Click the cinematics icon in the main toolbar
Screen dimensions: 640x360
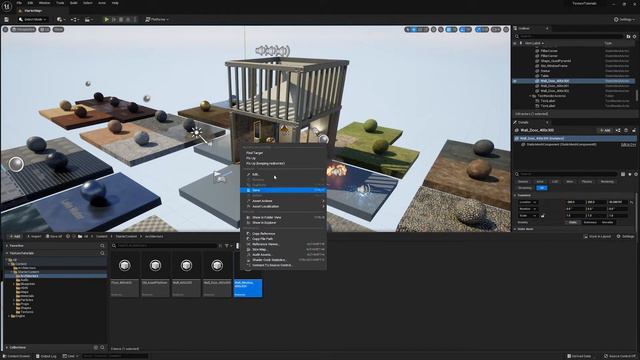[x=88, y=20]
